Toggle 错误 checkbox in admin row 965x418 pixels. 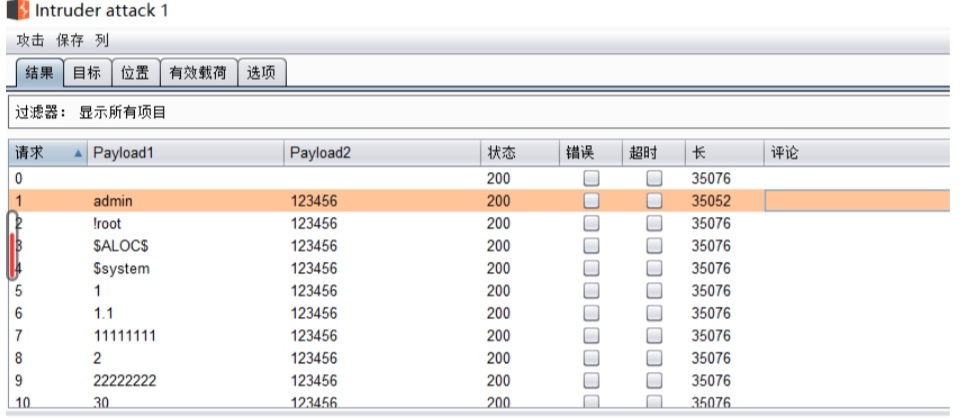tap(591, 201)
